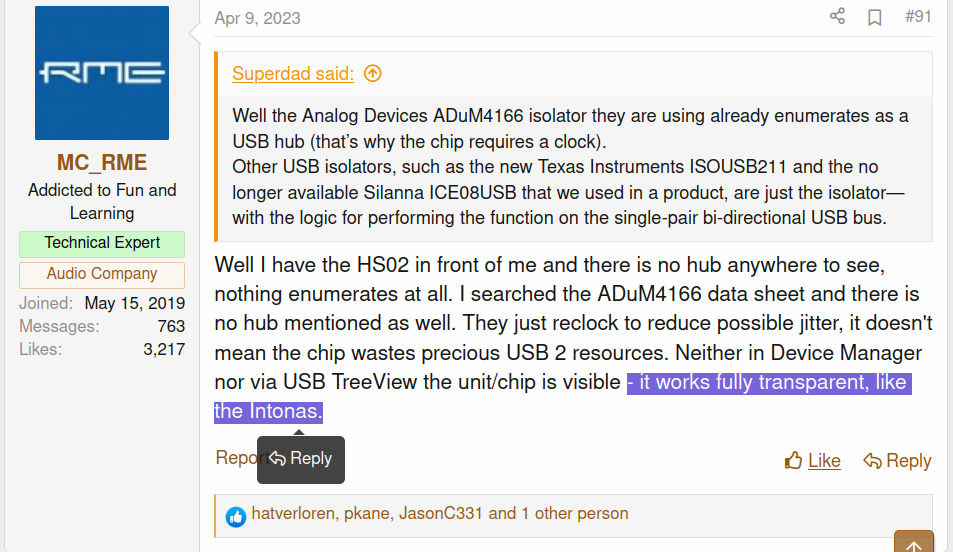The image size is (953, 552).
Task: Reply to post with the bottom-right Reply
Action: (897, 461)
